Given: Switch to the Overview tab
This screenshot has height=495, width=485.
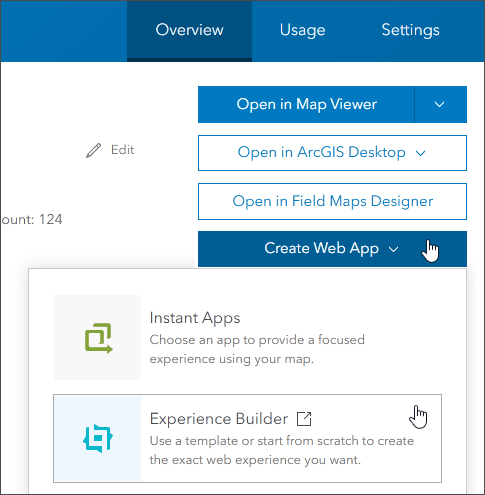Looking at the screenshot, I should coord(189,30).
